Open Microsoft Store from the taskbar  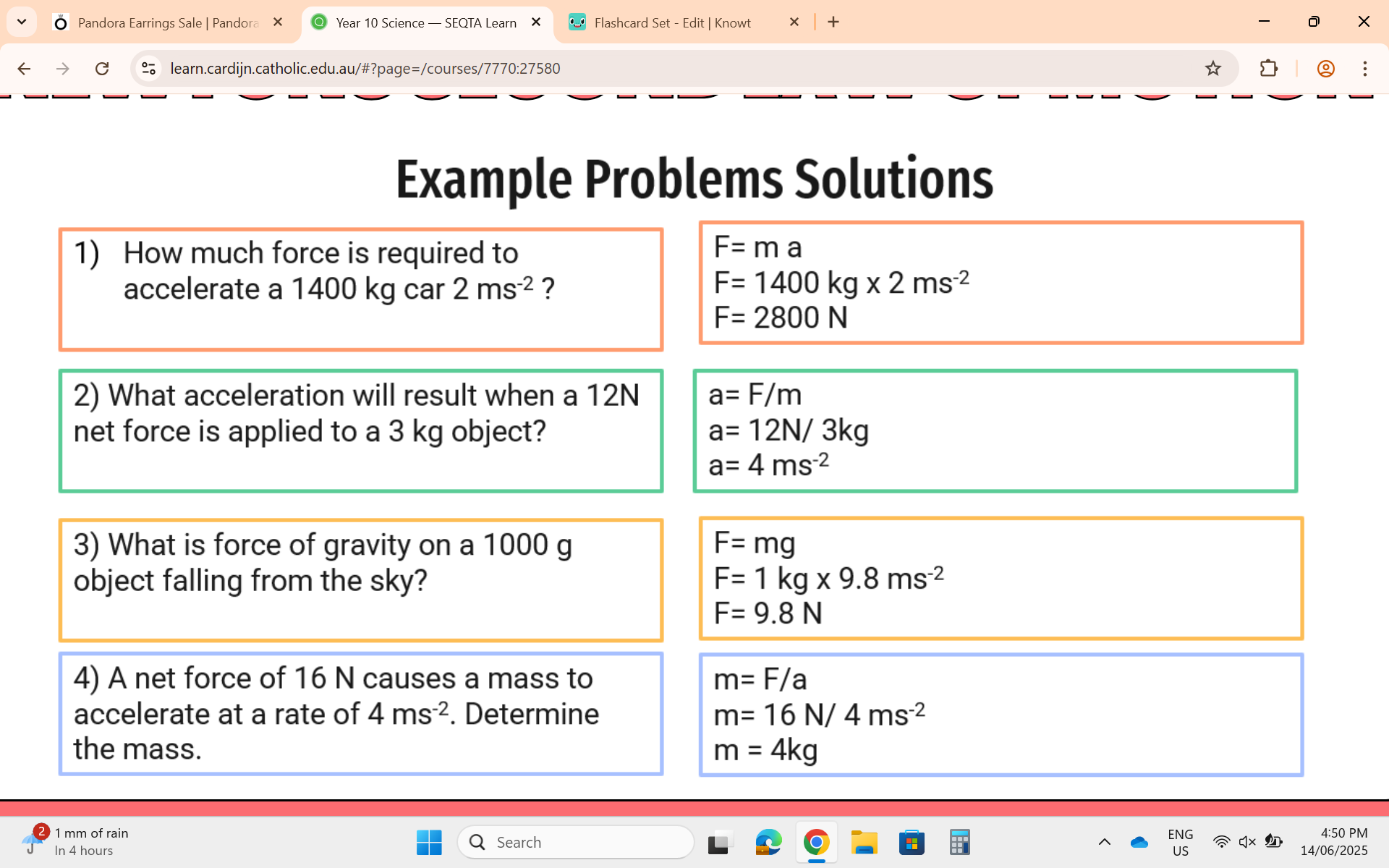(x=912, y=843)
